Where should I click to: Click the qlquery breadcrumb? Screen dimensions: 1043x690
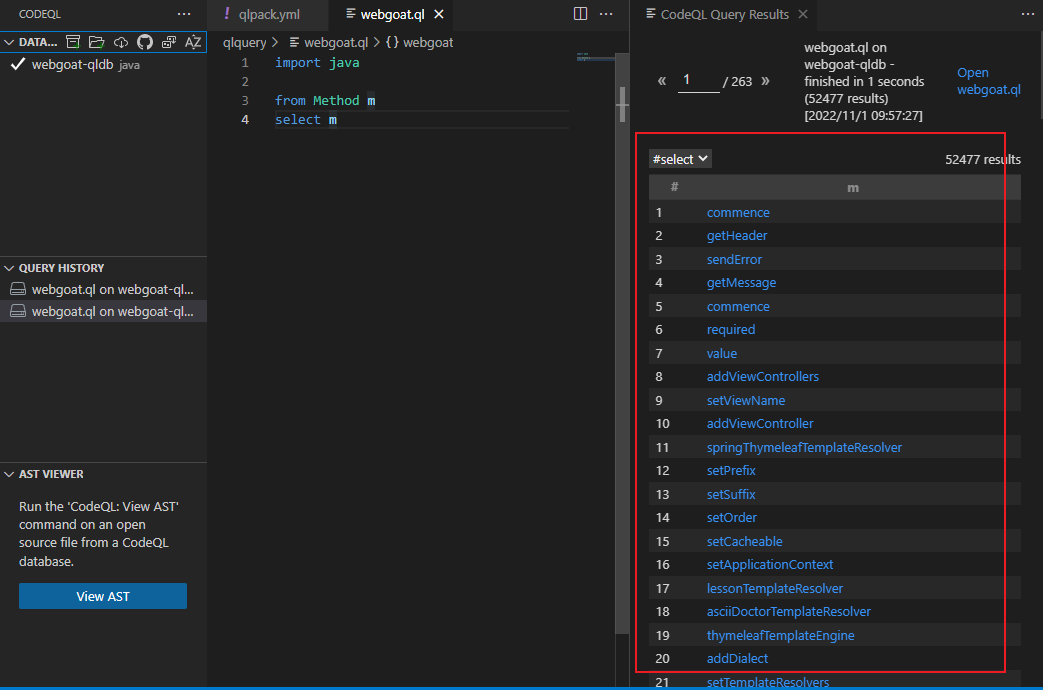[x=244, y=43]
